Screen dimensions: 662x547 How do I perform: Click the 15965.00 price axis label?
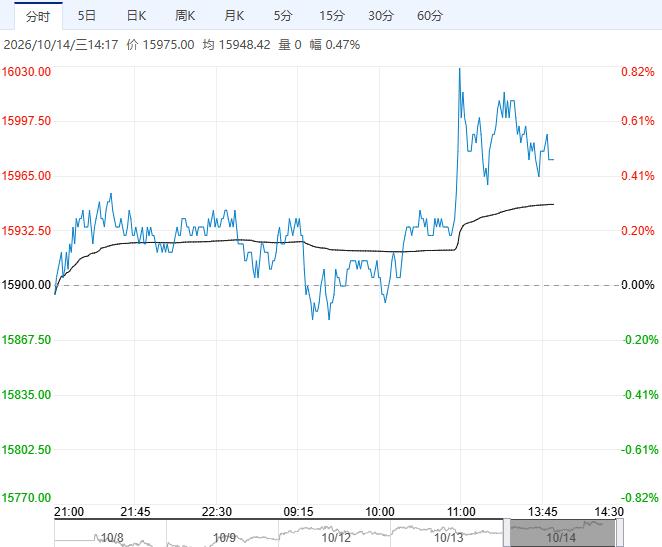(x=26, y=176)
